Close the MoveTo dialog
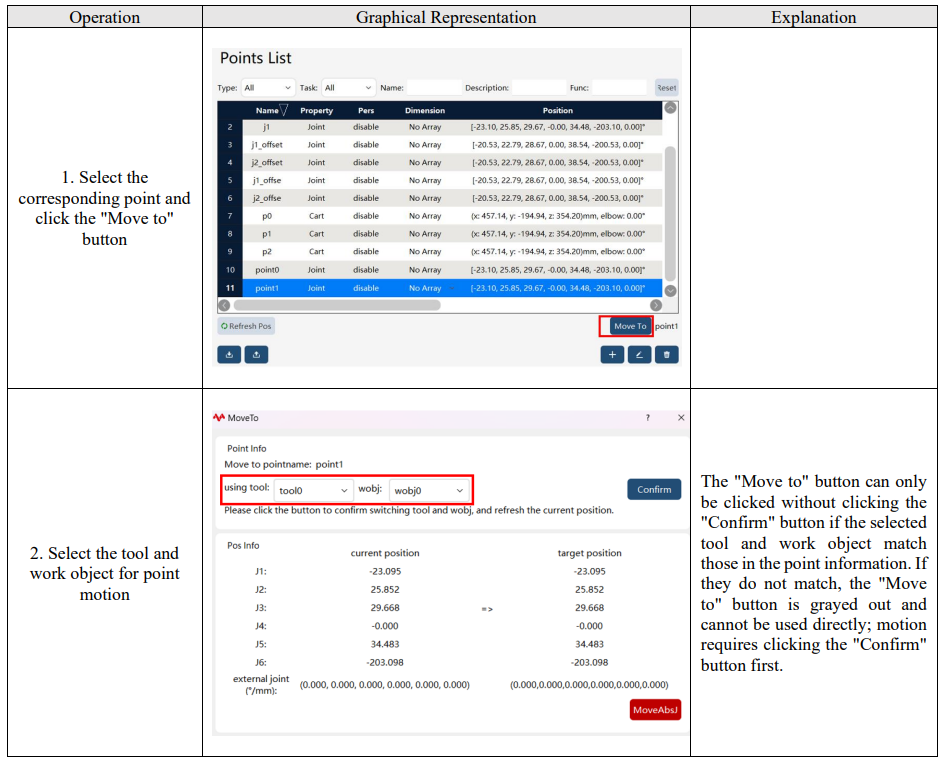Screen dimensions: 942x757 pos(681,418)
